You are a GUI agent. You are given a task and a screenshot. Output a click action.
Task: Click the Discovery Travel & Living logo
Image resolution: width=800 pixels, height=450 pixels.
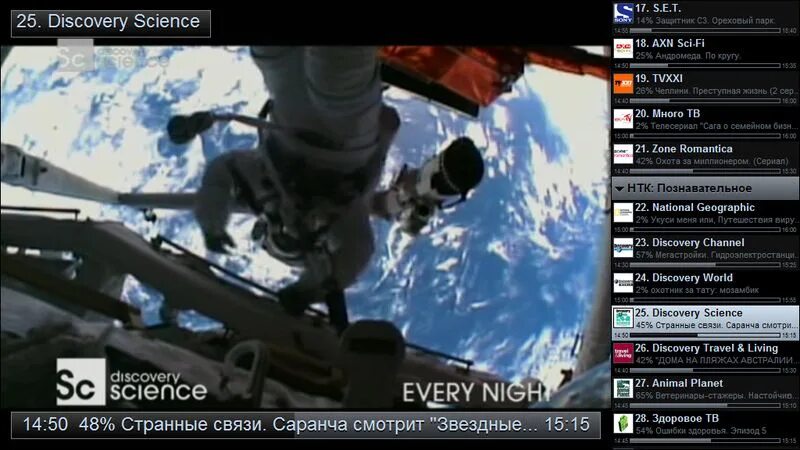tap(623, 354)
